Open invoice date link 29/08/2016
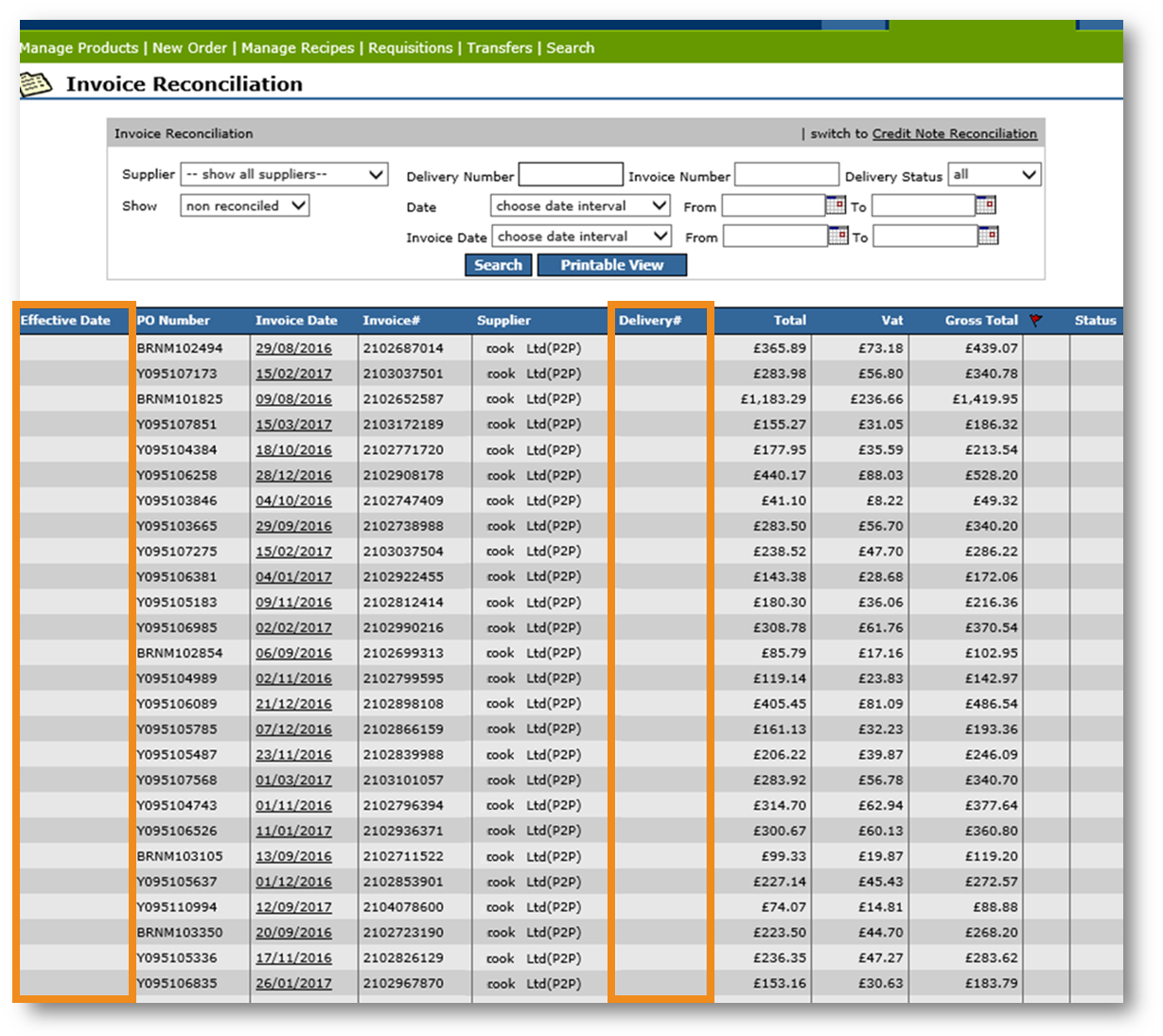This screenshot has width=1163, height=1036. (x=293, y=348)
